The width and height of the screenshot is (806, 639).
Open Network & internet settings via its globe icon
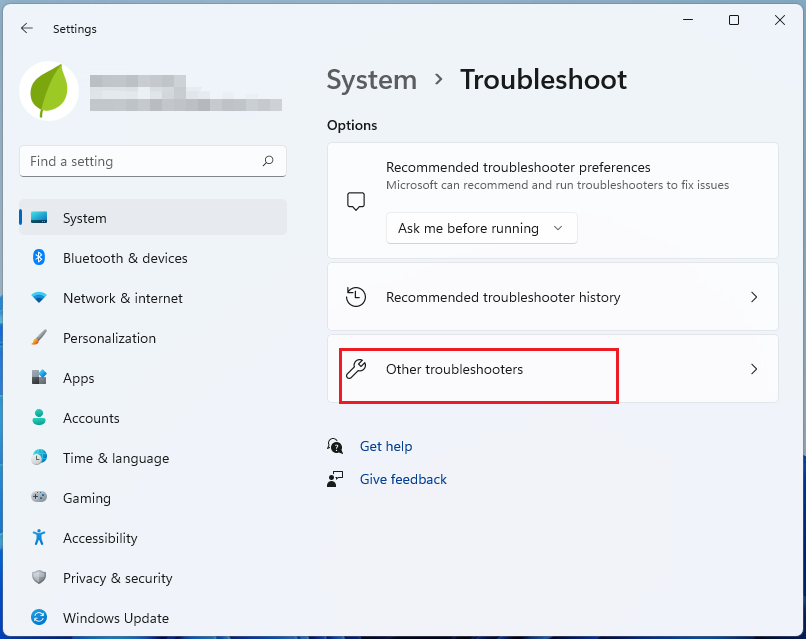point(40,298)
